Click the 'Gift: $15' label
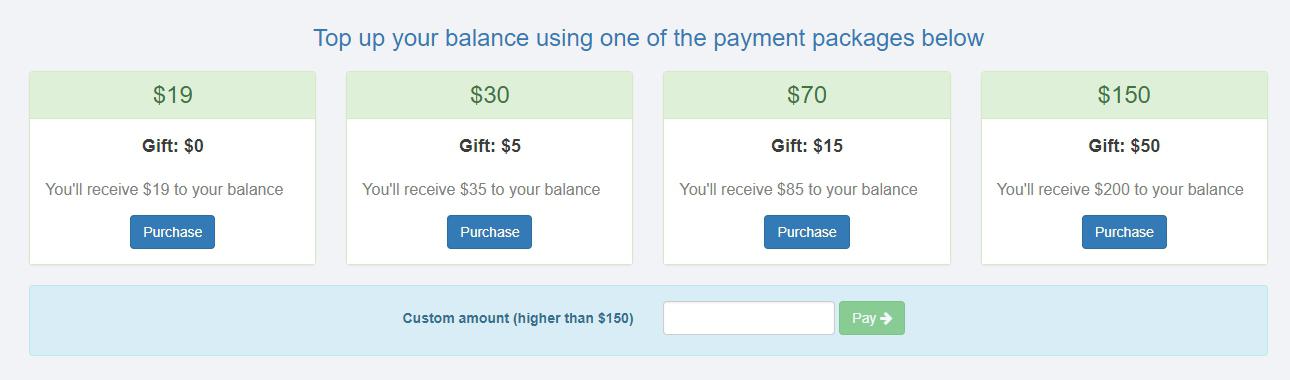The width and height of the screenshot is (1290, 380). coord(807,146)
